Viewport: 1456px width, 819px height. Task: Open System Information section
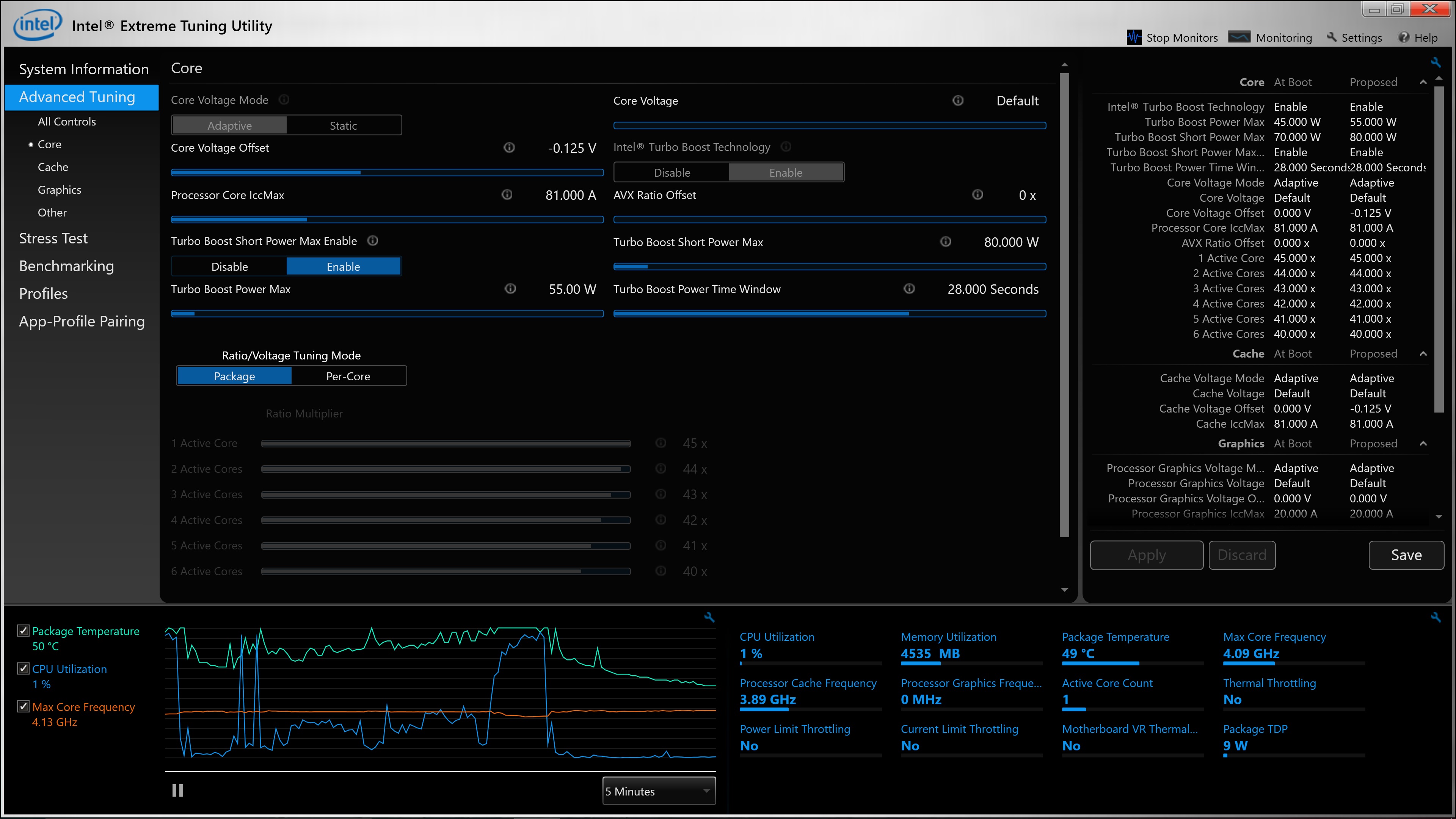pos(84,69)
